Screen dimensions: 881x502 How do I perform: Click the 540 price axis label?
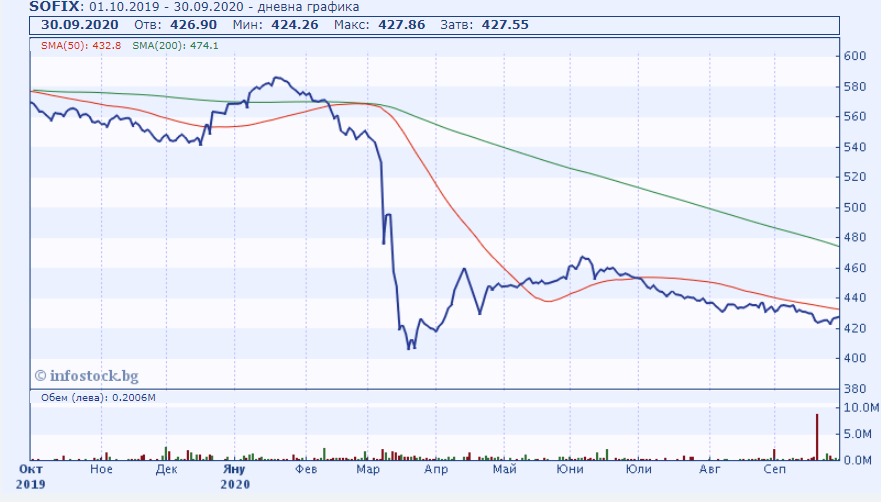coord(855,147)
